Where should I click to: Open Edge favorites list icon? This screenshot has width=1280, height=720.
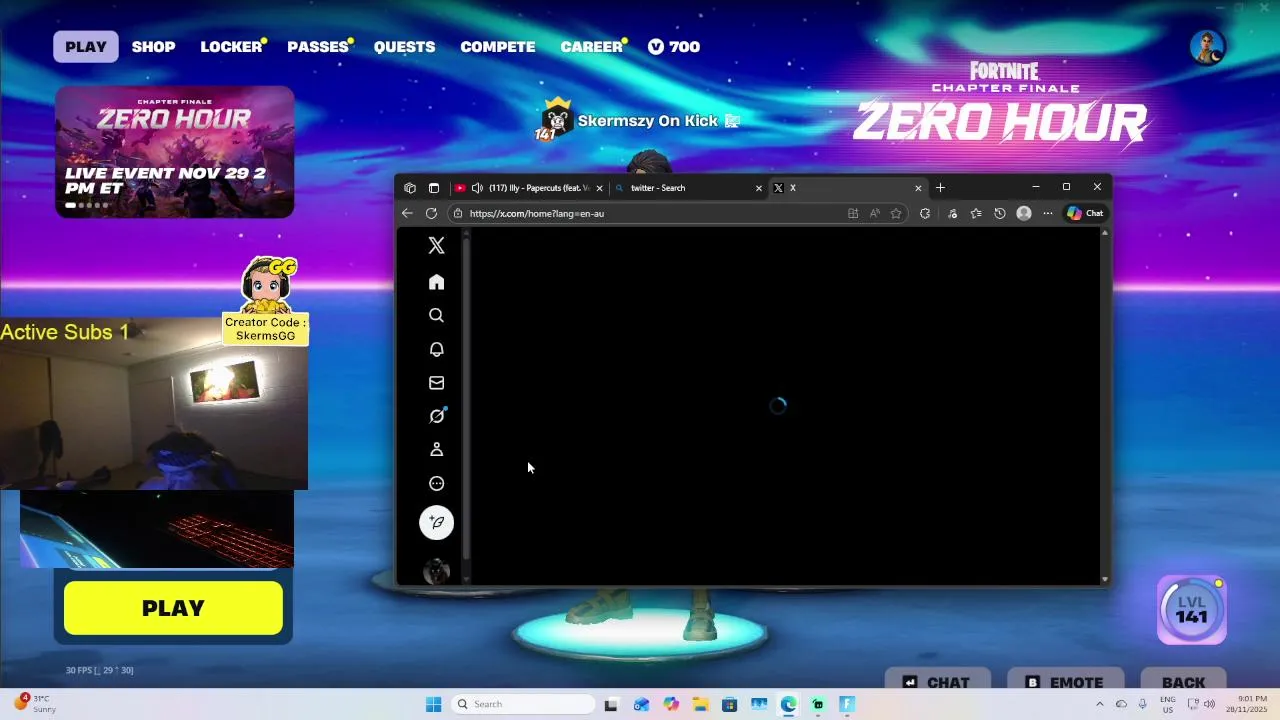(976, 213)
